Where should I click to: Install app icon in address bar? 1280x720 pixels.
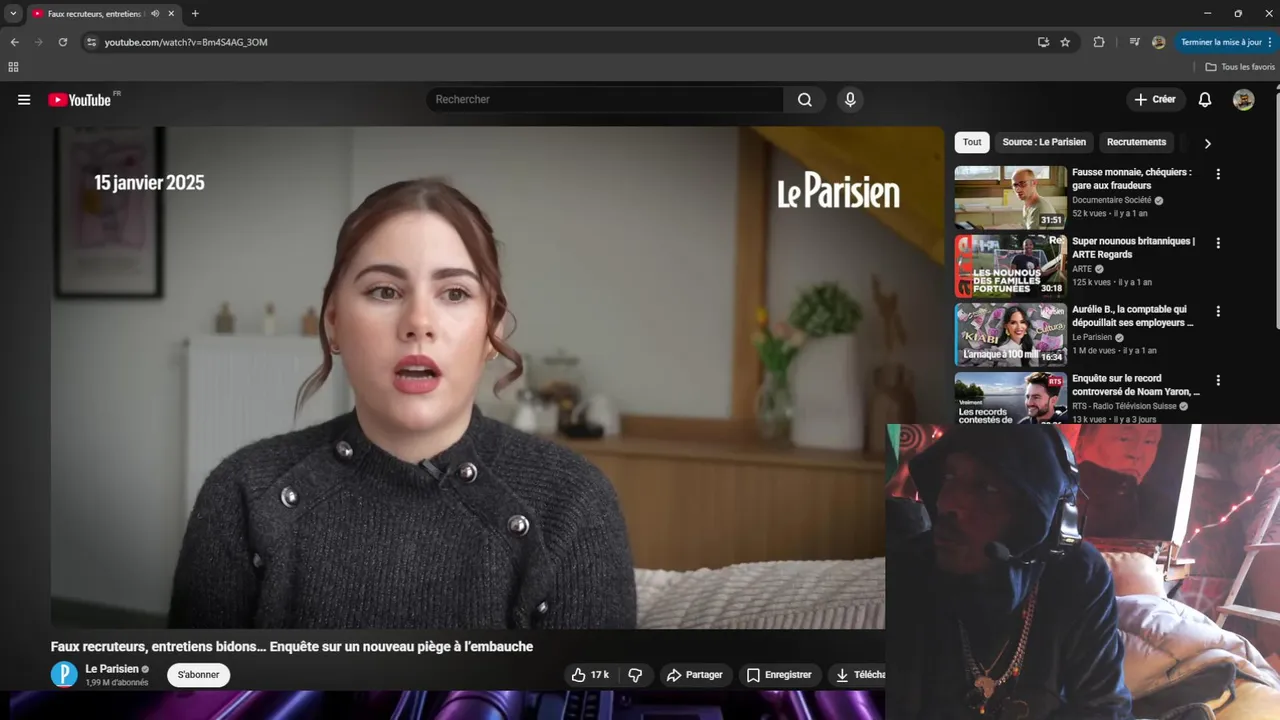click(x=1043, y=42)
